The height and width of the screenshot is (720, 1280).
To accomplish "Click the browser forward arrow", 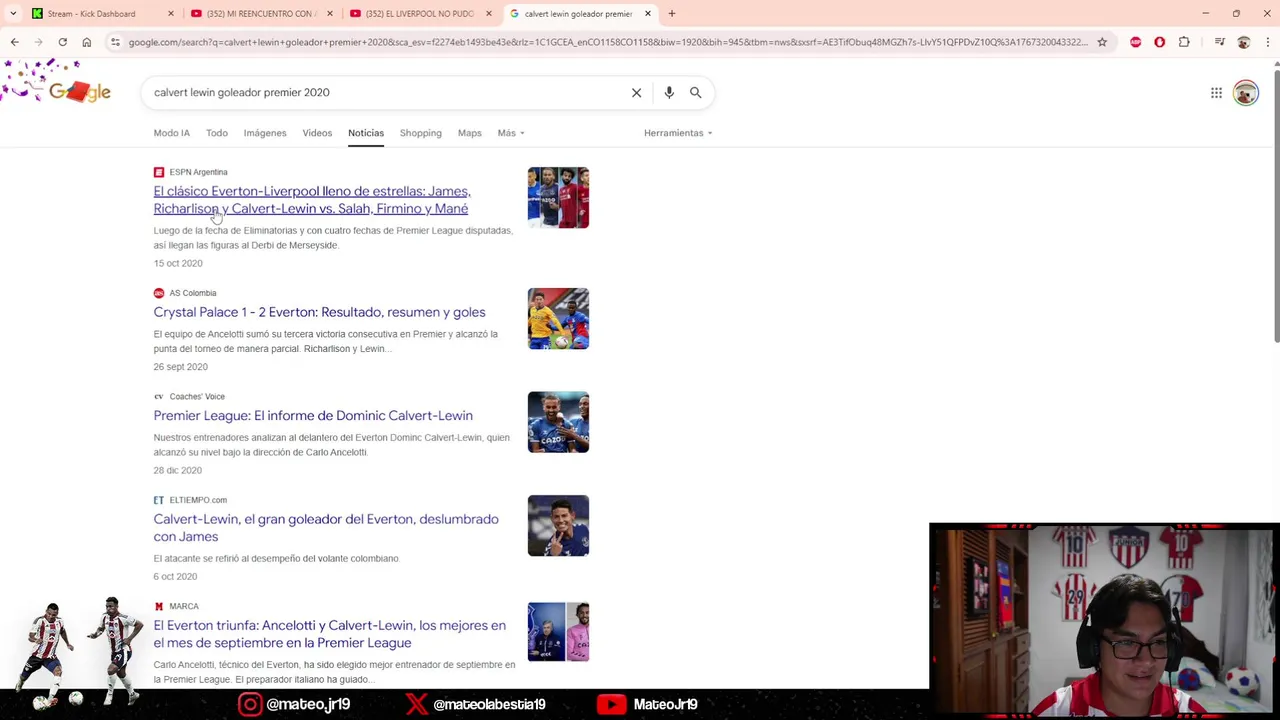I will click(38, 42).
